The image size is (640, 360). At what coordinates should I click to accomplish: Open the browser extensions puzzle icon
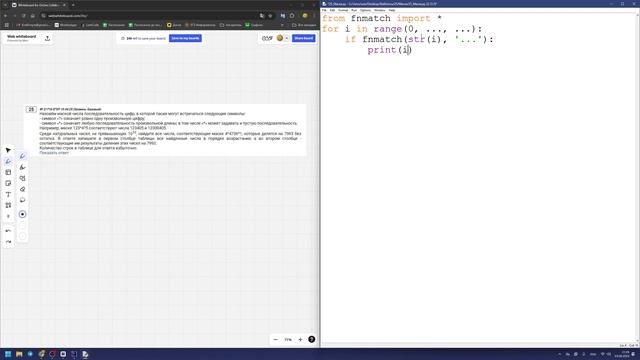(x=292, y=16)
